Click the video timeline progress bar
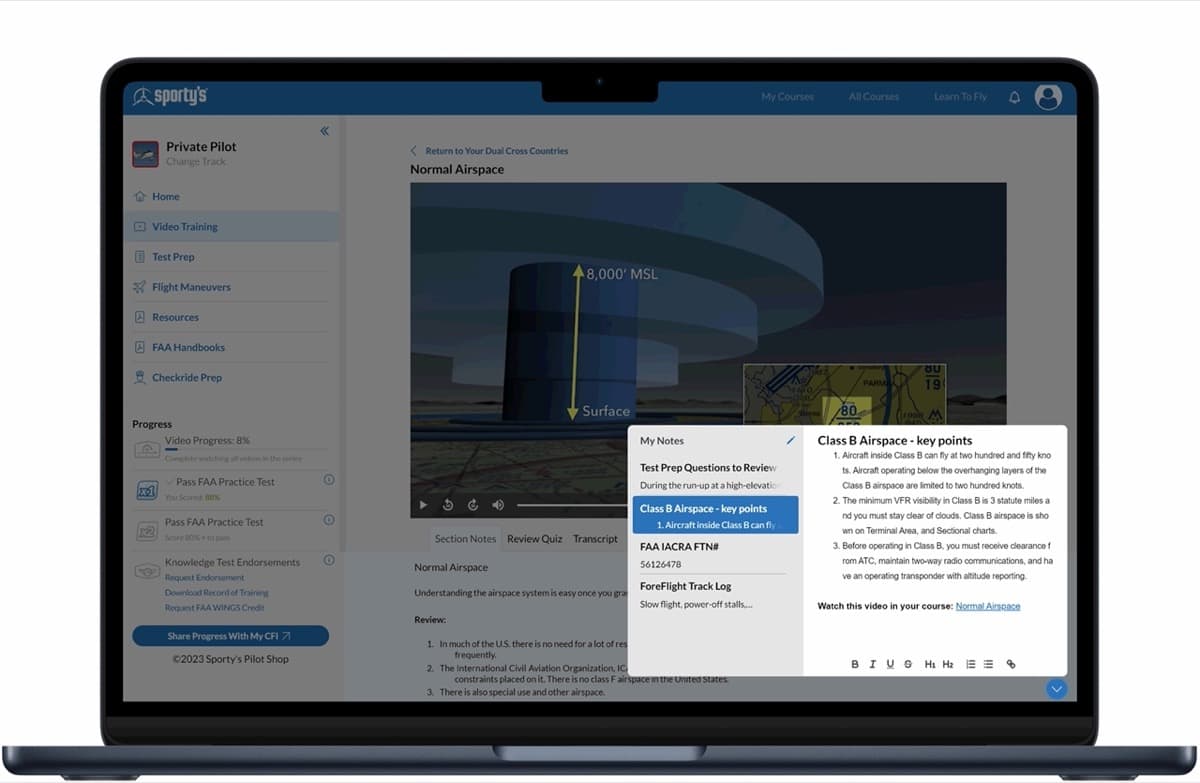1200x783 pixels. [572, 505]
